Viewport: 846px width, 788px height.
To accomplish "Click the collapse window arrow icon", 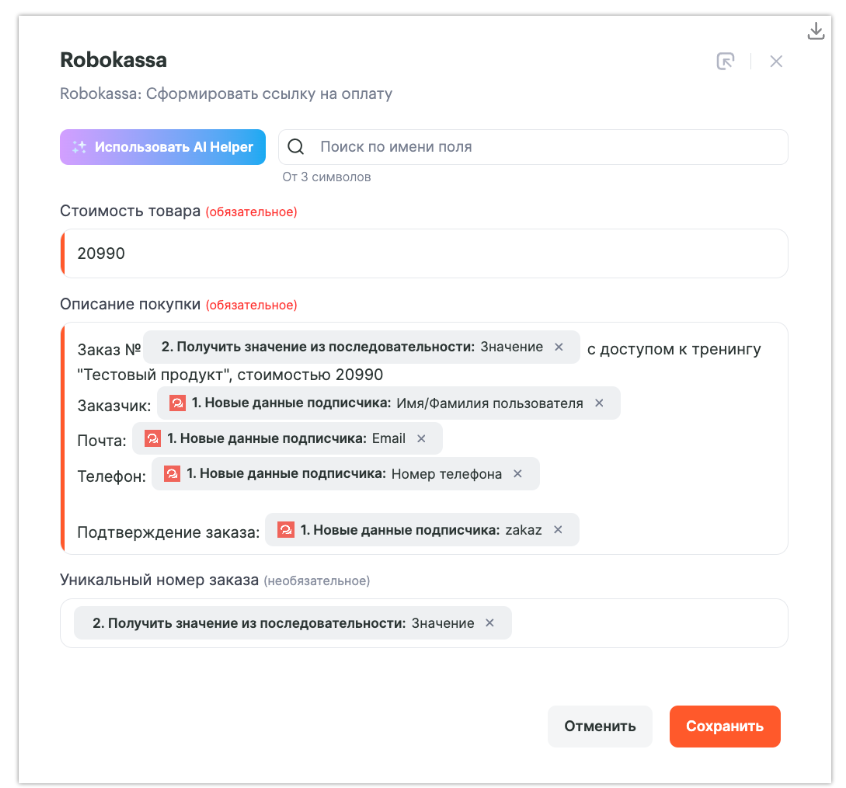I will [x=726, y=61].
